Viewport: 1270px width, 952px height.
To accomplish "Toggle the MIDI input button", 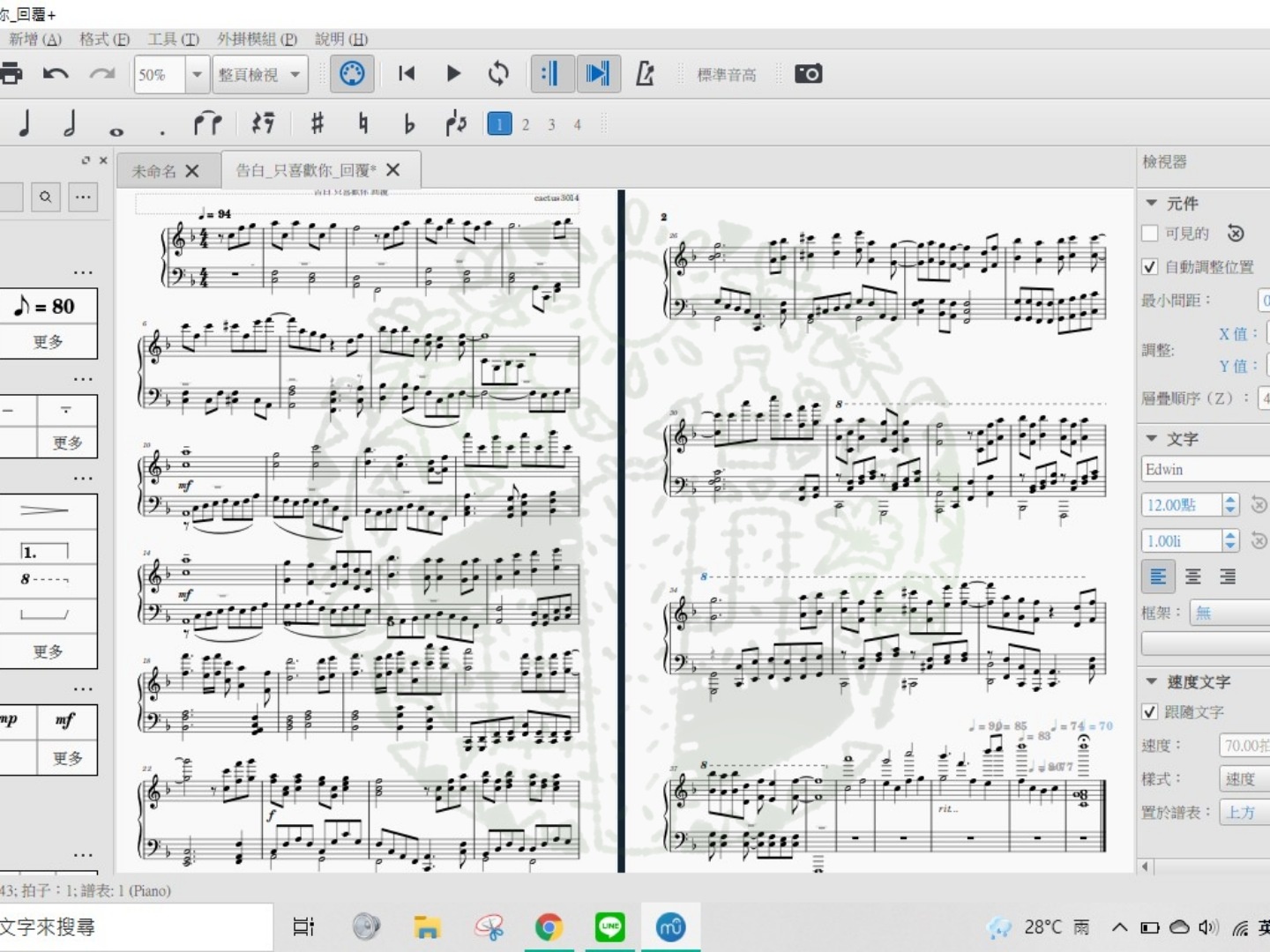I will [352, 74].
